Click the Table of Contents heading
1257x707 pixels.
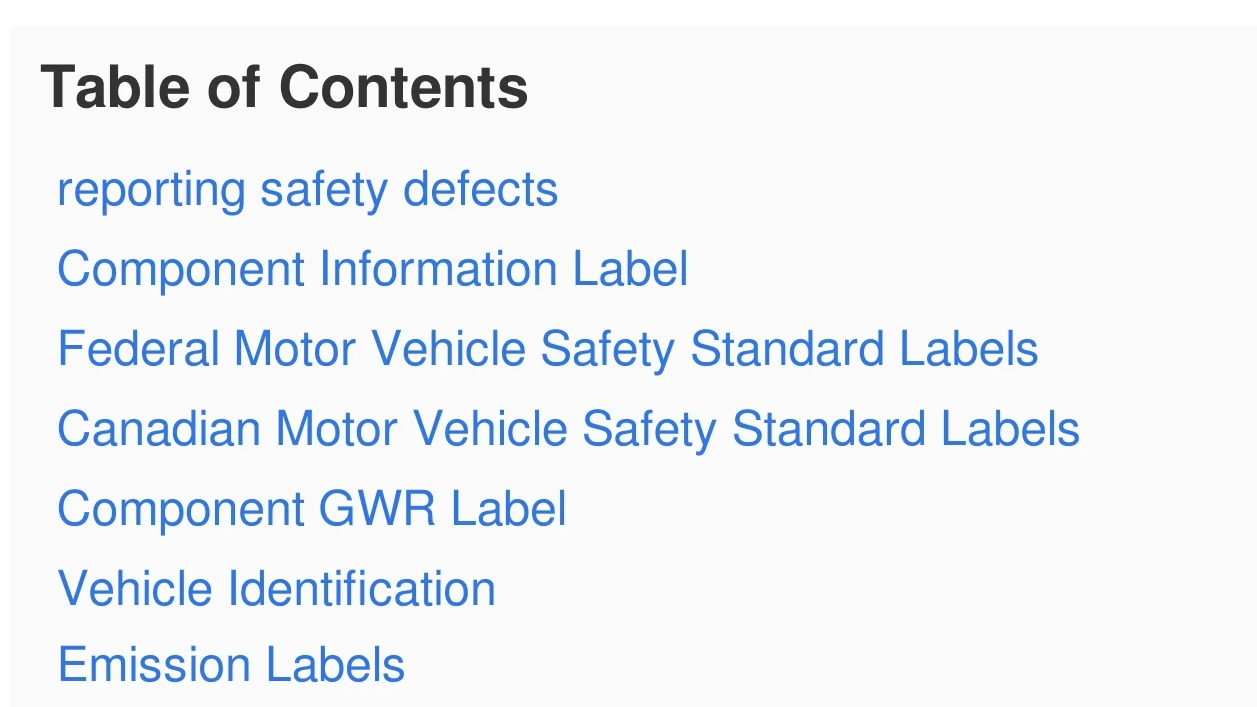[284, 87]
